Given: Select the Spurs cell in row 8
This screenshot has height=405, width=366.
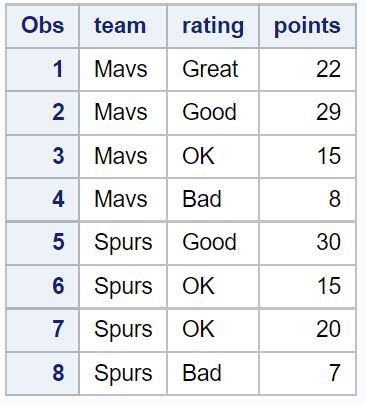Looking at the screenshot, I should click(123, 373).
